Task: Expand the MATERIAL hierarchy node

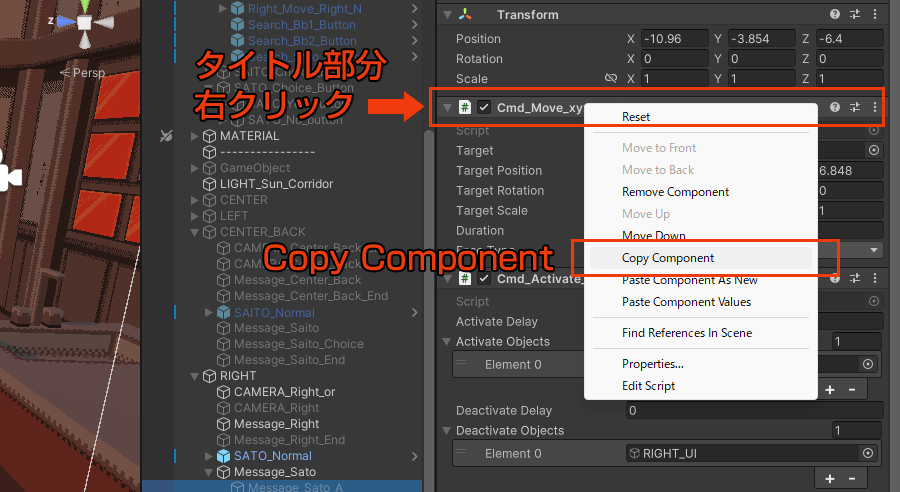Action: coord(195,136)
